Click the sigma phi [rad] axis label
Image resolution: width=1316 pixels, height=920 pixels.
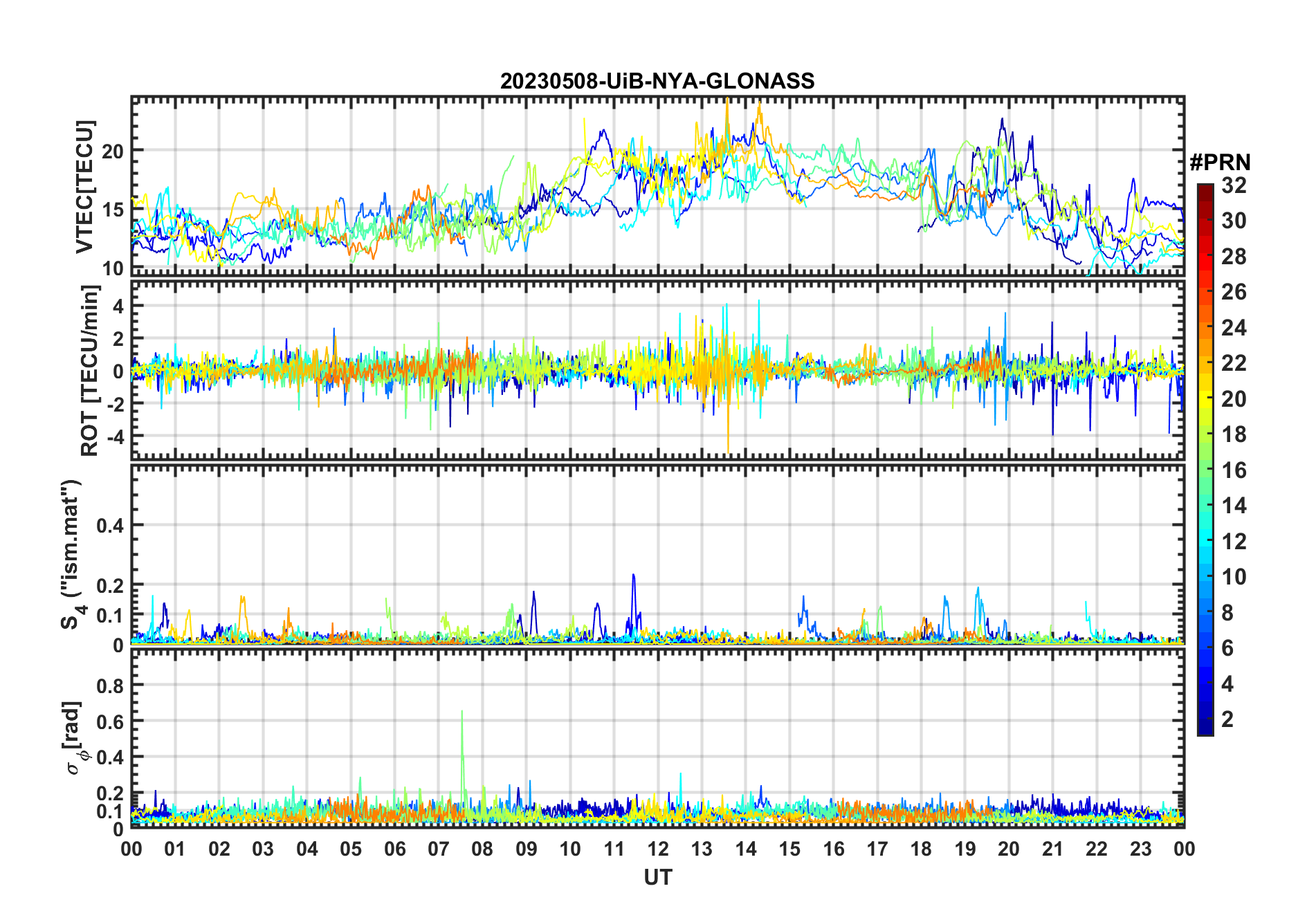[x=75, y=738]
